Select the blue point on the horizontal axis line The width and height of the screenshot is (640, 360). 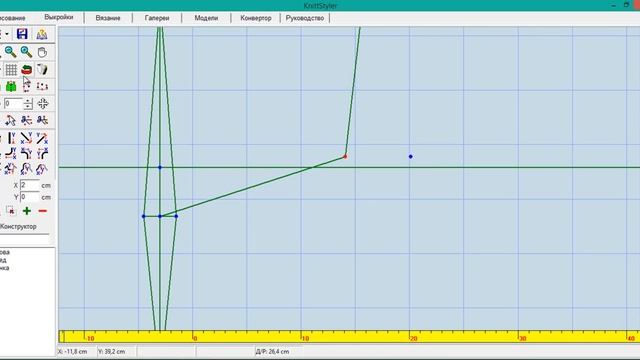point(160,167)
